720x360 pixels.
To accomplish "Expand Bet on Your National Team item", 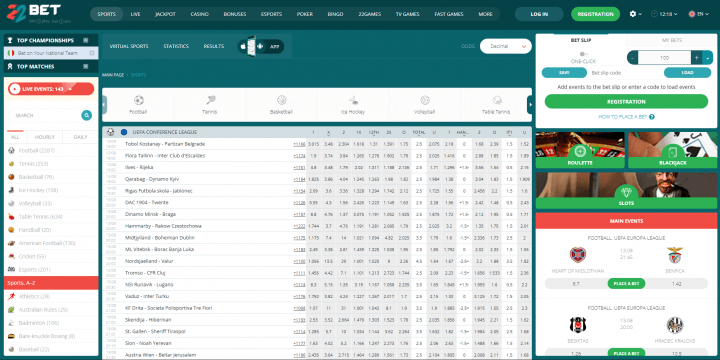I will coord(51,53).
